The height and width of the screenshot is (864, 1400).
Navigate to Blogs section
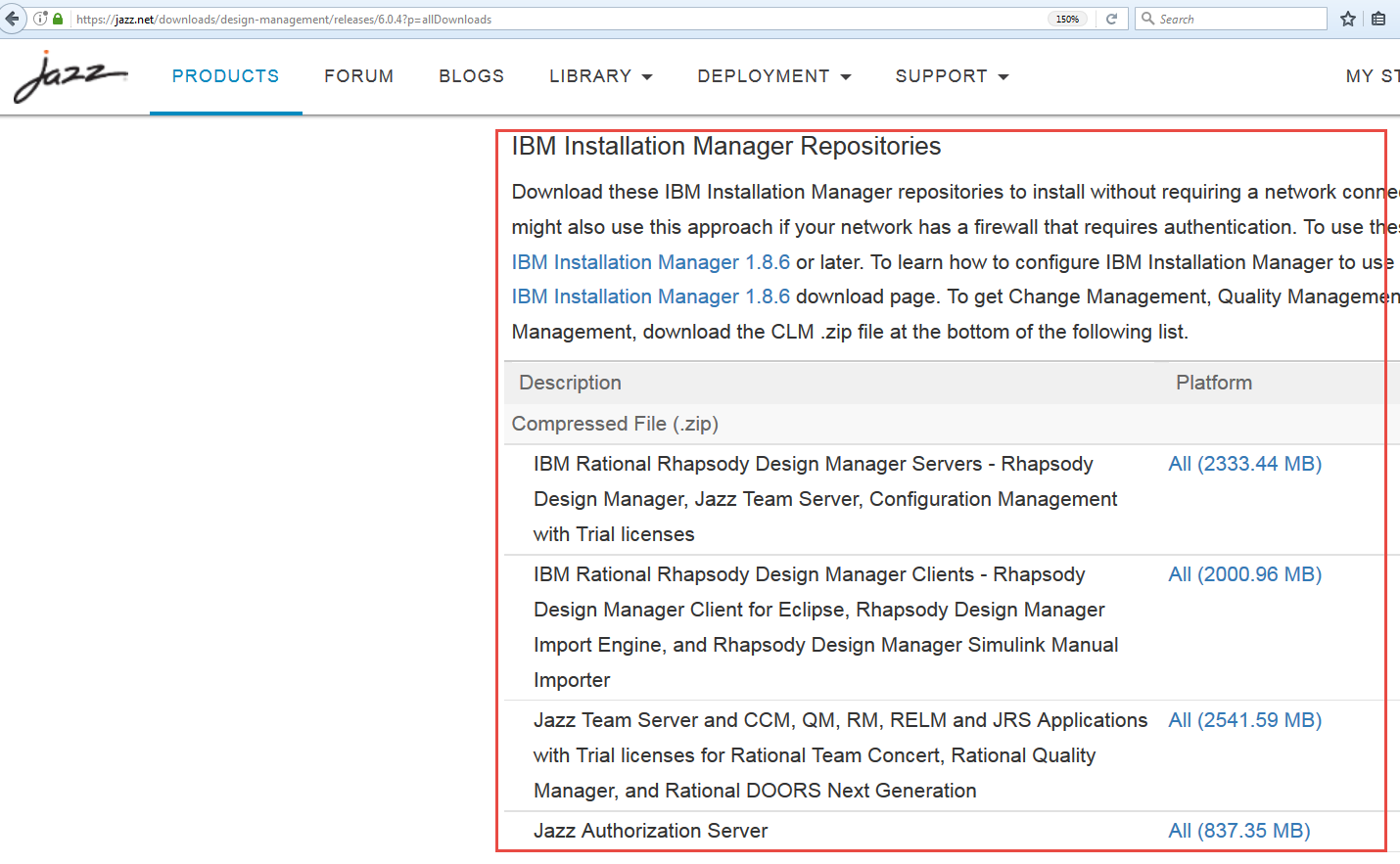(471, 76)
